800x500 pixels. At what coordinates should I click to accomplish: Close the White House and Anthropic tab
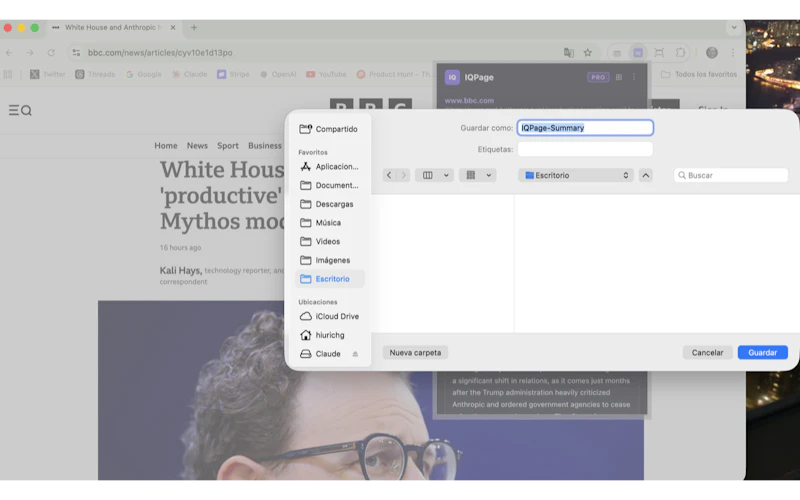[x=173, y=28]
